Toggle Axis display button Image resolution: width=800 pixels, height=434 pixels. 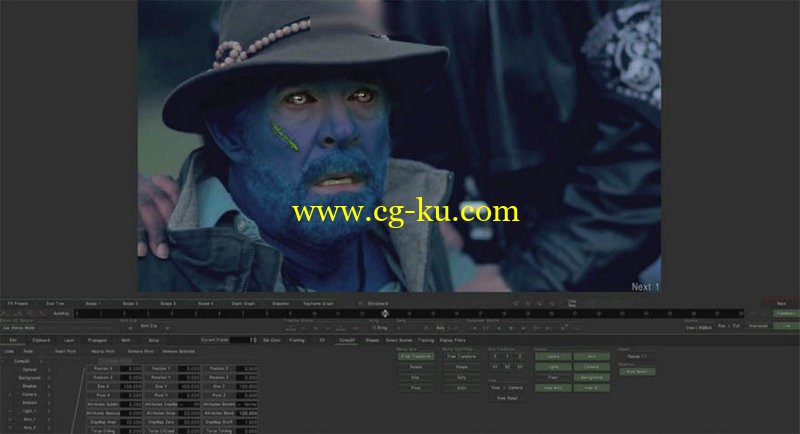click(x=591, y=356)
